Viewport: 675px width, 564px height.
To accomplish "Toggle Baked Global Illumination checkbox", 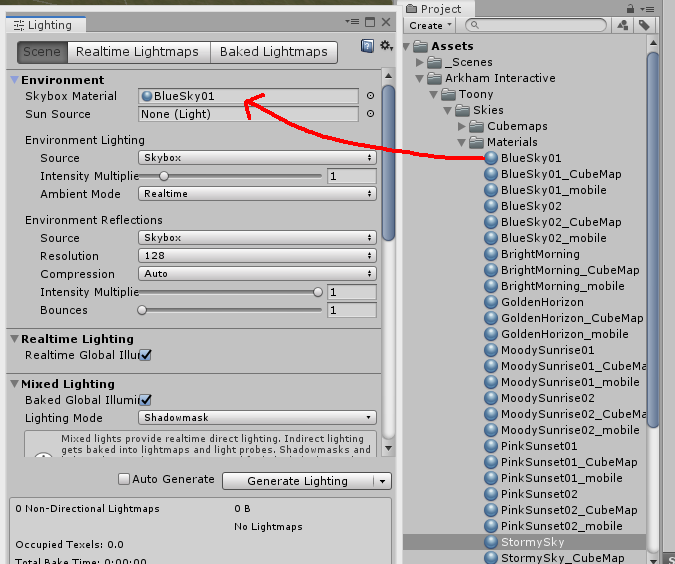I will pyautogui.click(x=146, y=400).
